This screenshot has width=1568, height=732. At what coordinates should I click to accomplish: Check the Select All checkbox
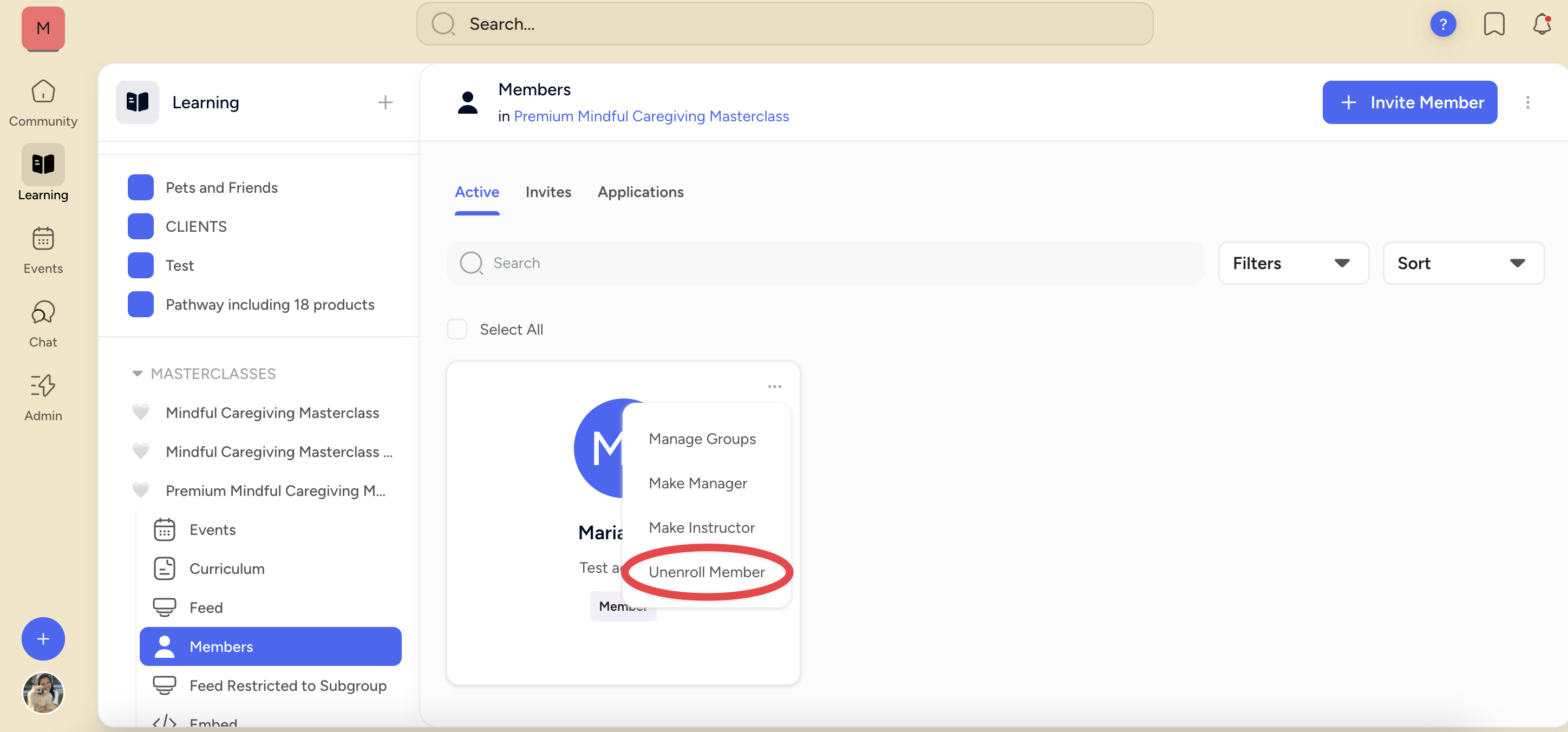click(457, 329)
